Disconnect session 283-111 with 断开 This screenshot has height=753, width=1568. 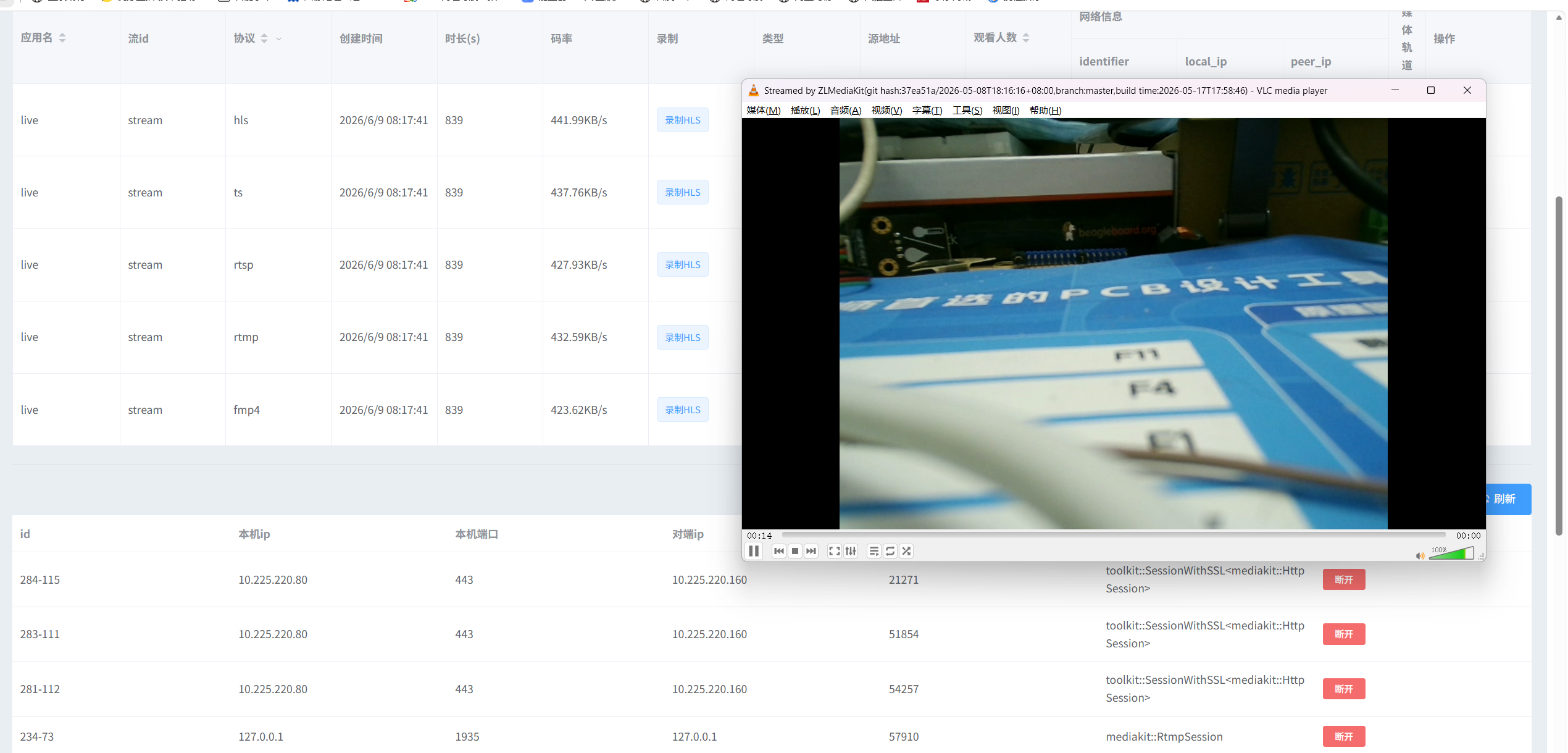pyautogui.click(x=1343, y=634)
